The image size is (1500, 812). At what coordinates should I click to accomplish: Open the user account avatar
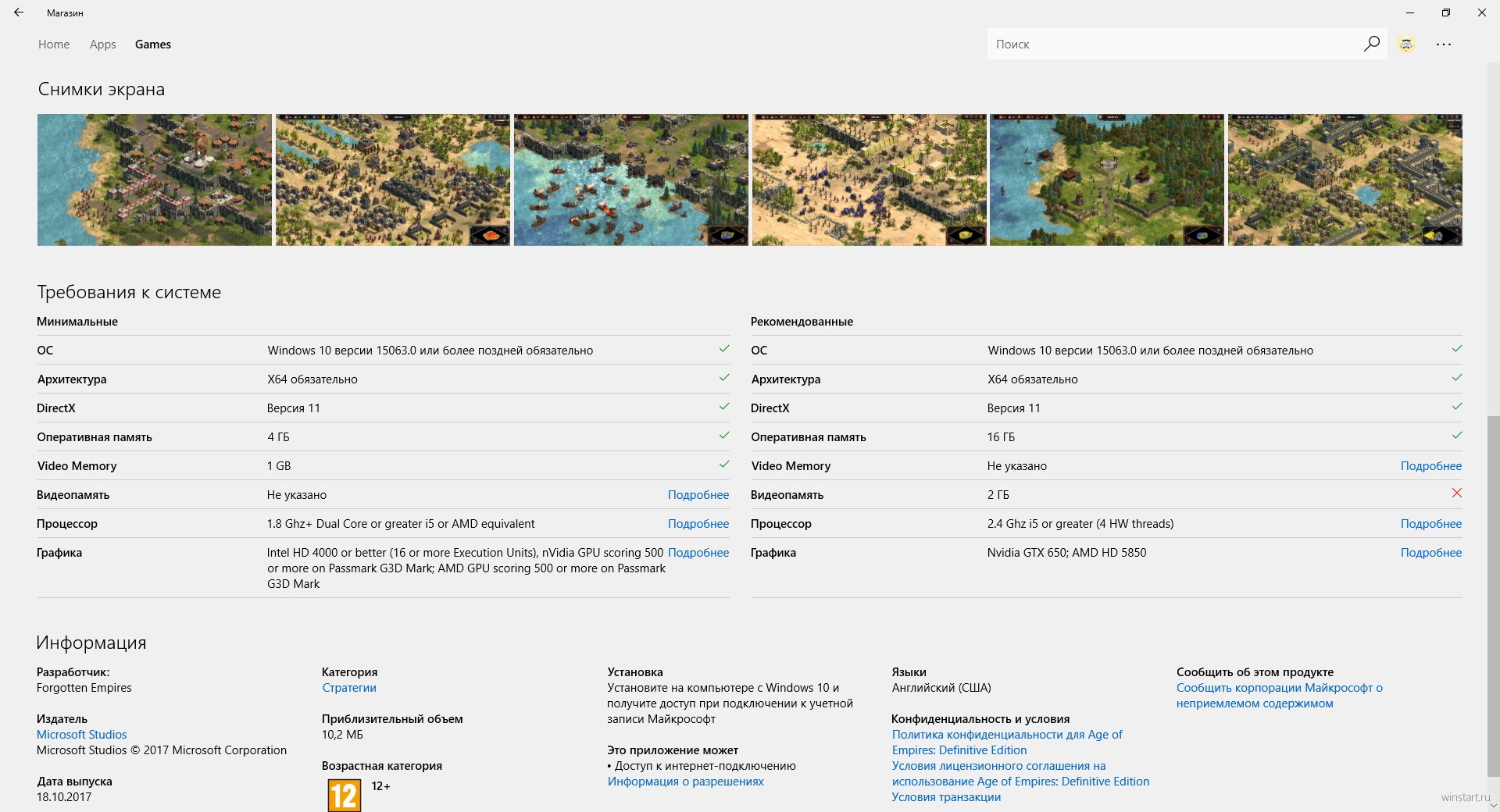point(1406,45)
